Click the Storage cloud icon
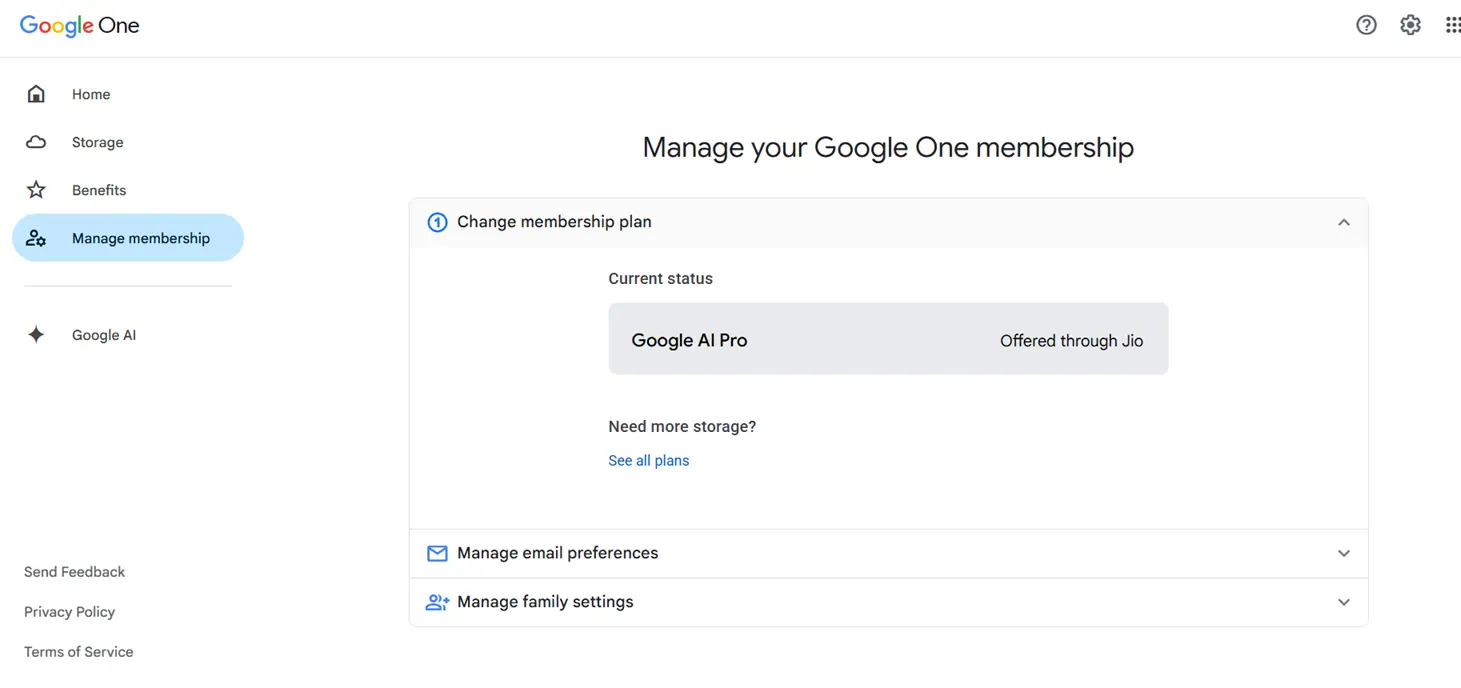This screenshot has width=1461, height=688. pos(36,142)
